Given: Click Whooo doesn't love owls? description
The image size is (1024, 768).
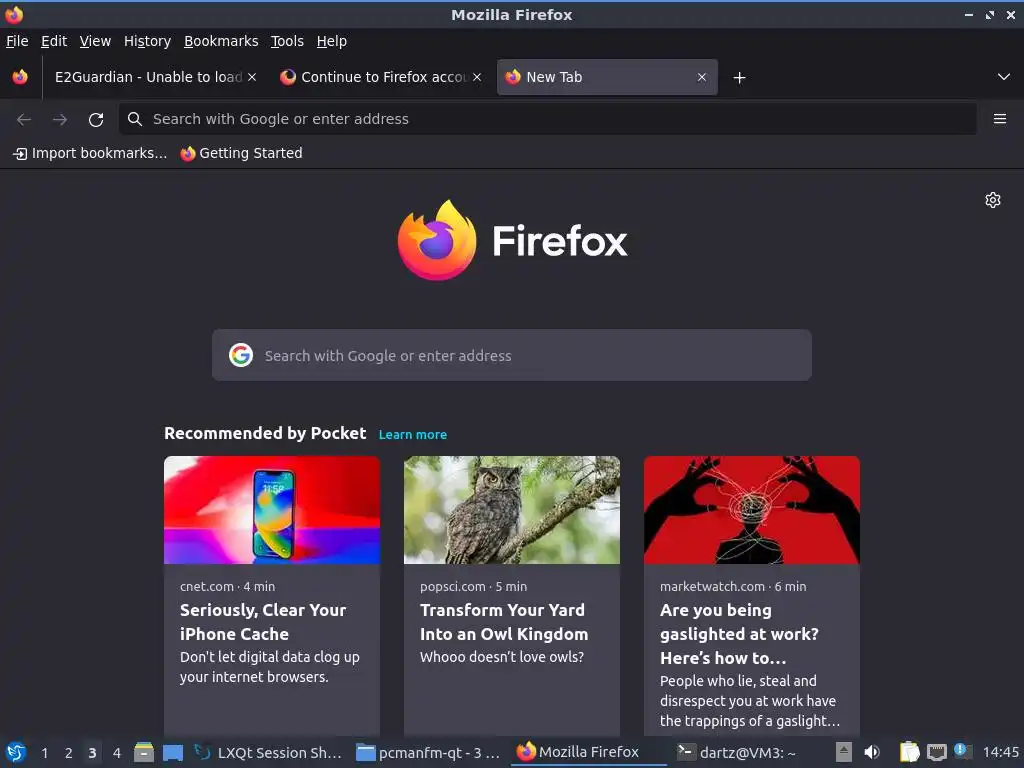Looking at the screenshot, I should (502, 657).
